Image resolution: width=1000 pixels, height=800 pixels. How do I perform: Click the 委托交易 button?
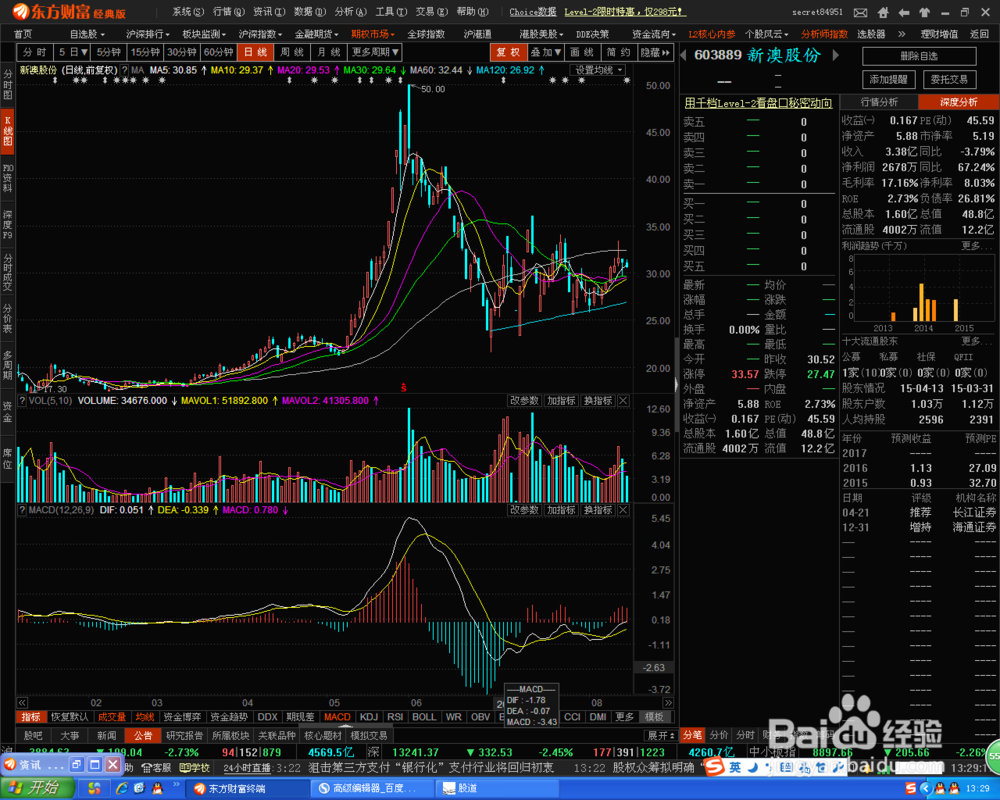click(949, 79)
